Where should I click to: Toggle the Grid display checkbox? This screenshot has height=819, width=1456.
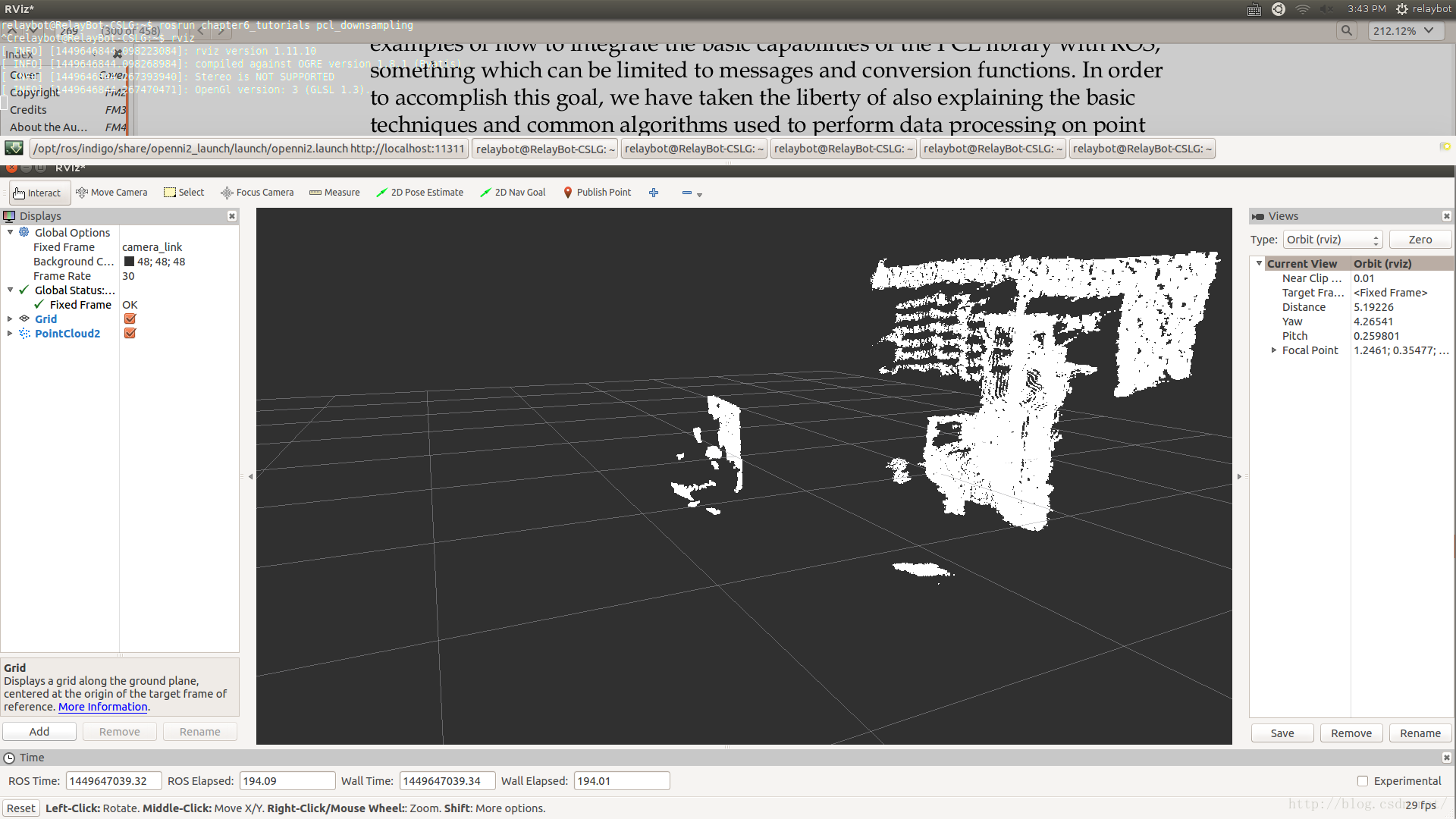click(130, 319)
